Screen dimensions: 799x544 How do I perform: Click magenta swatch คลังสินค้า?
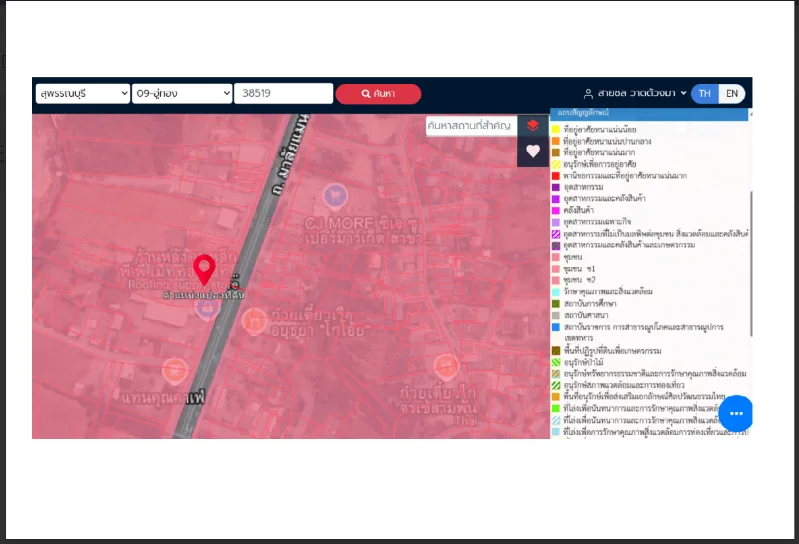coord(556,210)
